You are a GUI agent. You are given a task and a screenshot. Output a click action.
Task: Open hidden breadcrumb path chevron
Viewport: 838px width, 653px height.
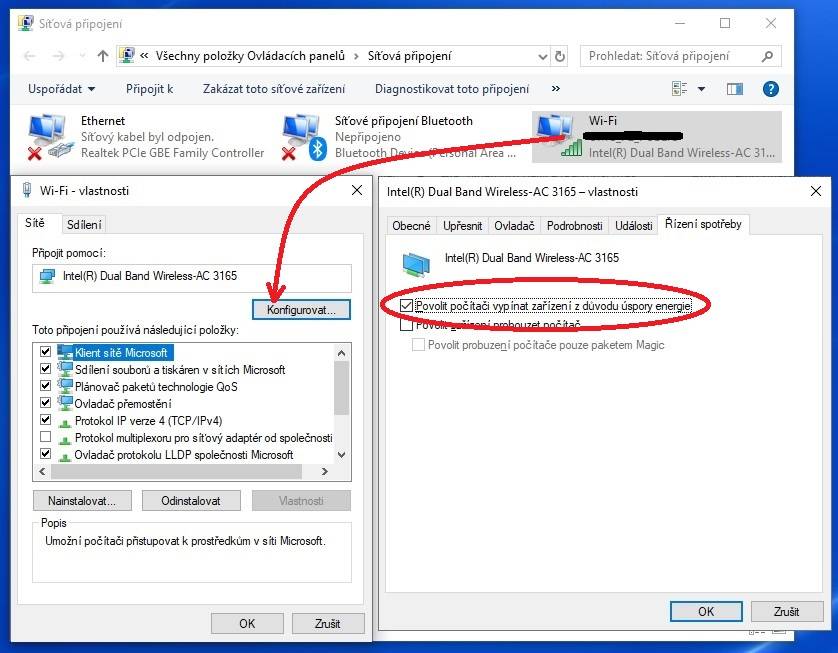(x=144, y=56)
